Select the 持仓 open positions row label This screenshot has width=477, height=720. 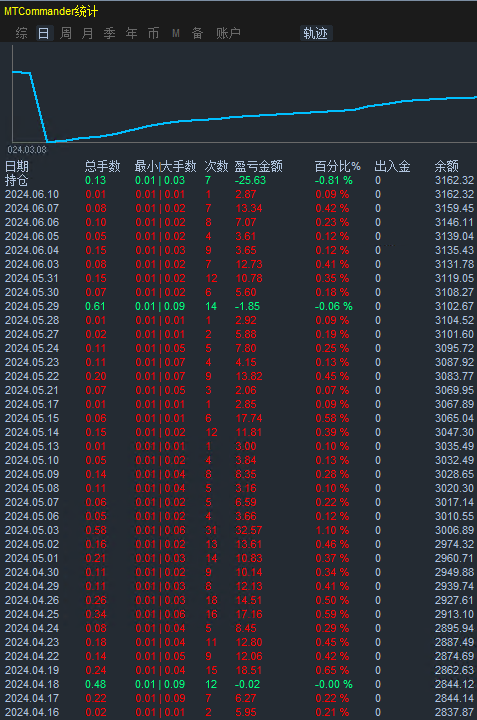coord(17,180)
